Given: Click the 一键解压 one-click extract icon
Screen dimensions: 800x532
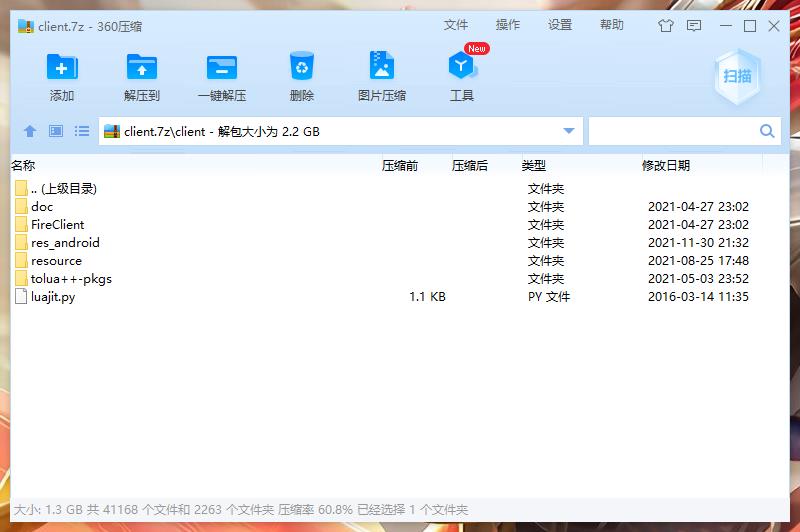Looking at the screenshot, I should [x=222, y=68].
